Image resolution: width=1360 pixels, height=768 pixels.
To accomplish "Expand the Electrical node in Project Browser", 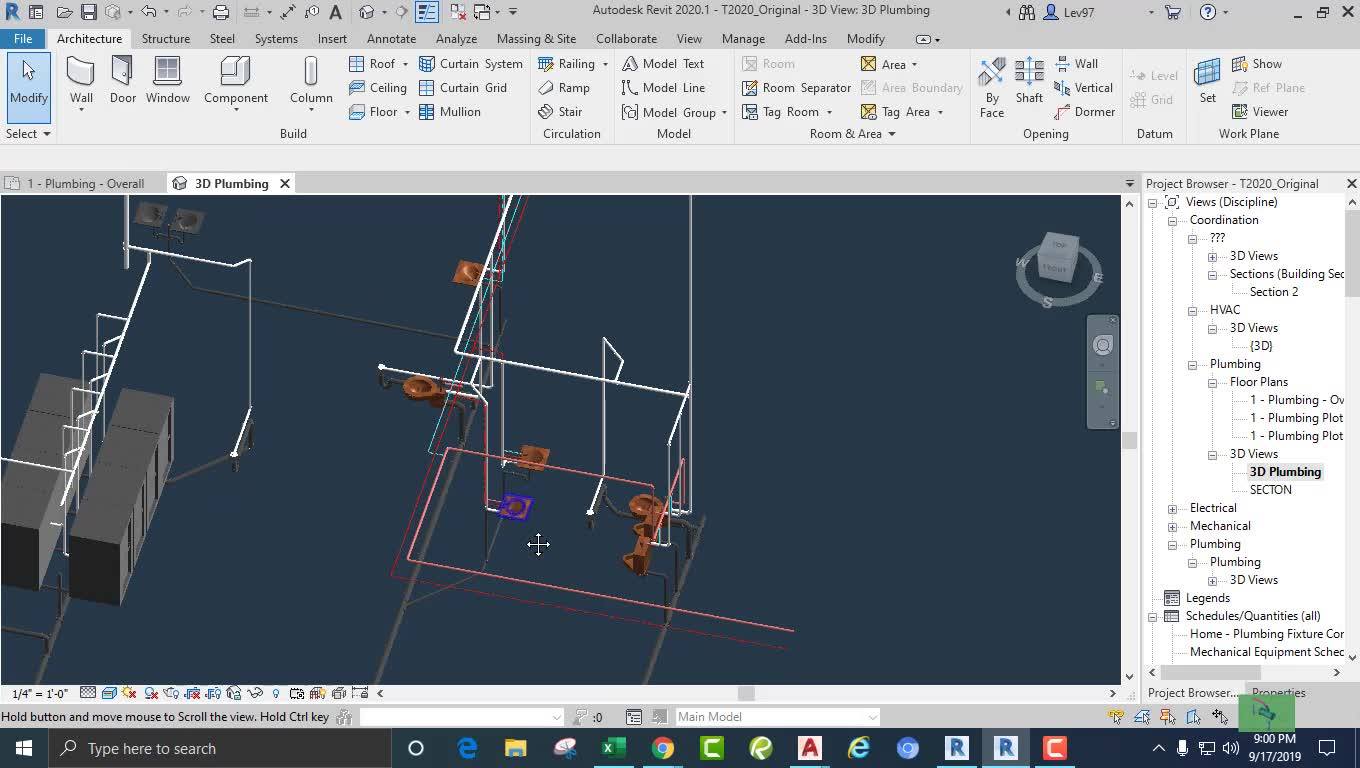I will click(1173, 508).
